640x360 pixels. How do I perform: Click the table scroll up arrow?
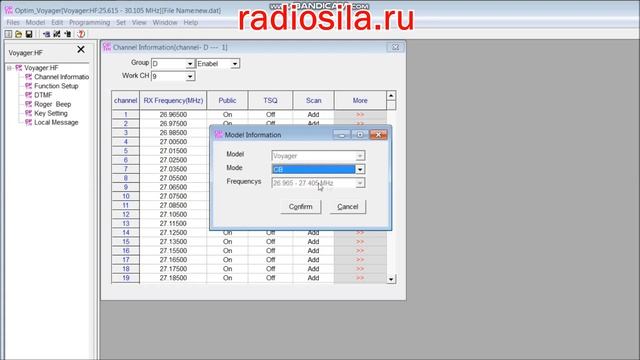pos(391,96)
